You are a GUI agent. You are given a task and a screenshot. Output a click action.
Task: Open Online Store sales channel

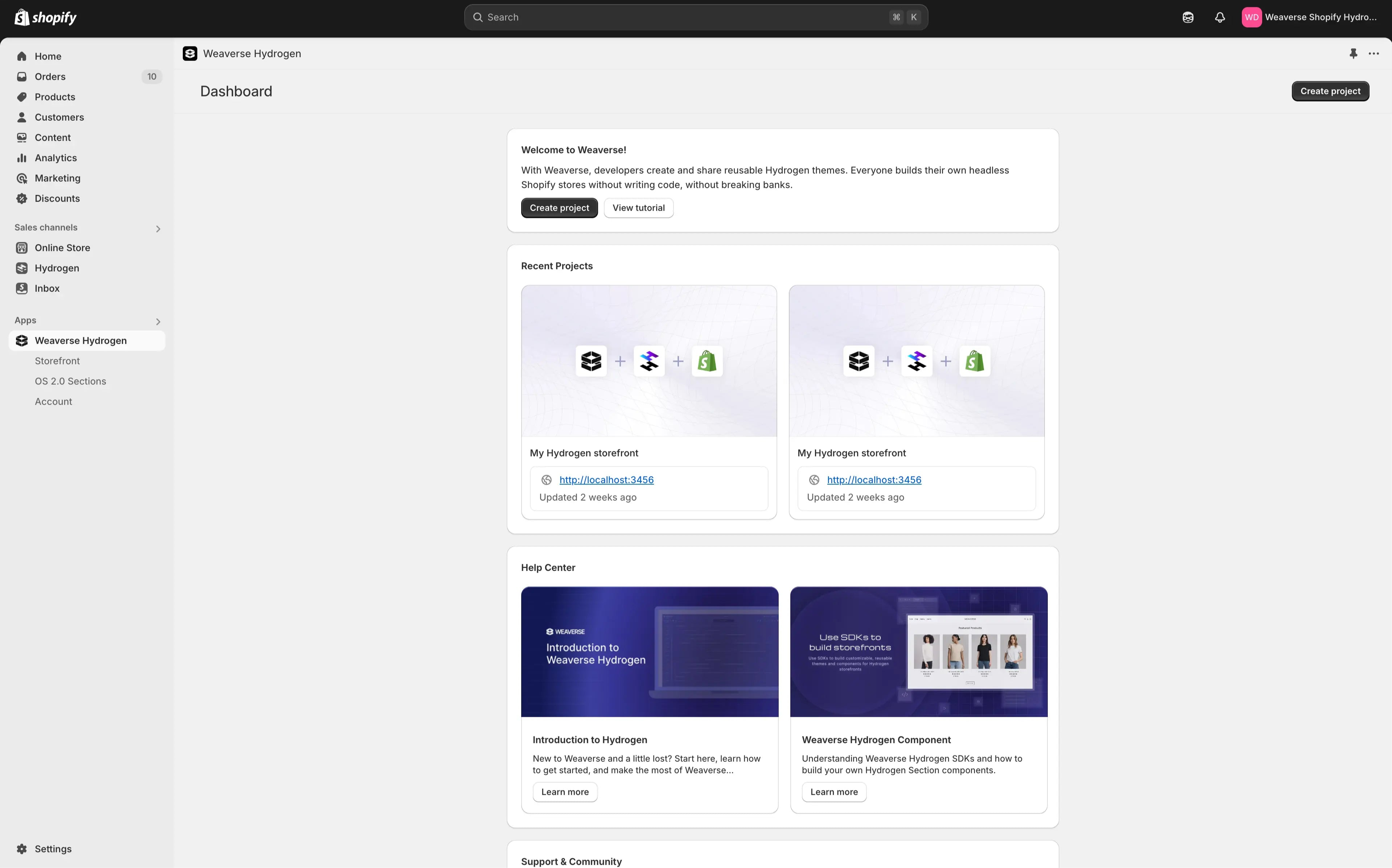[87, 248]
